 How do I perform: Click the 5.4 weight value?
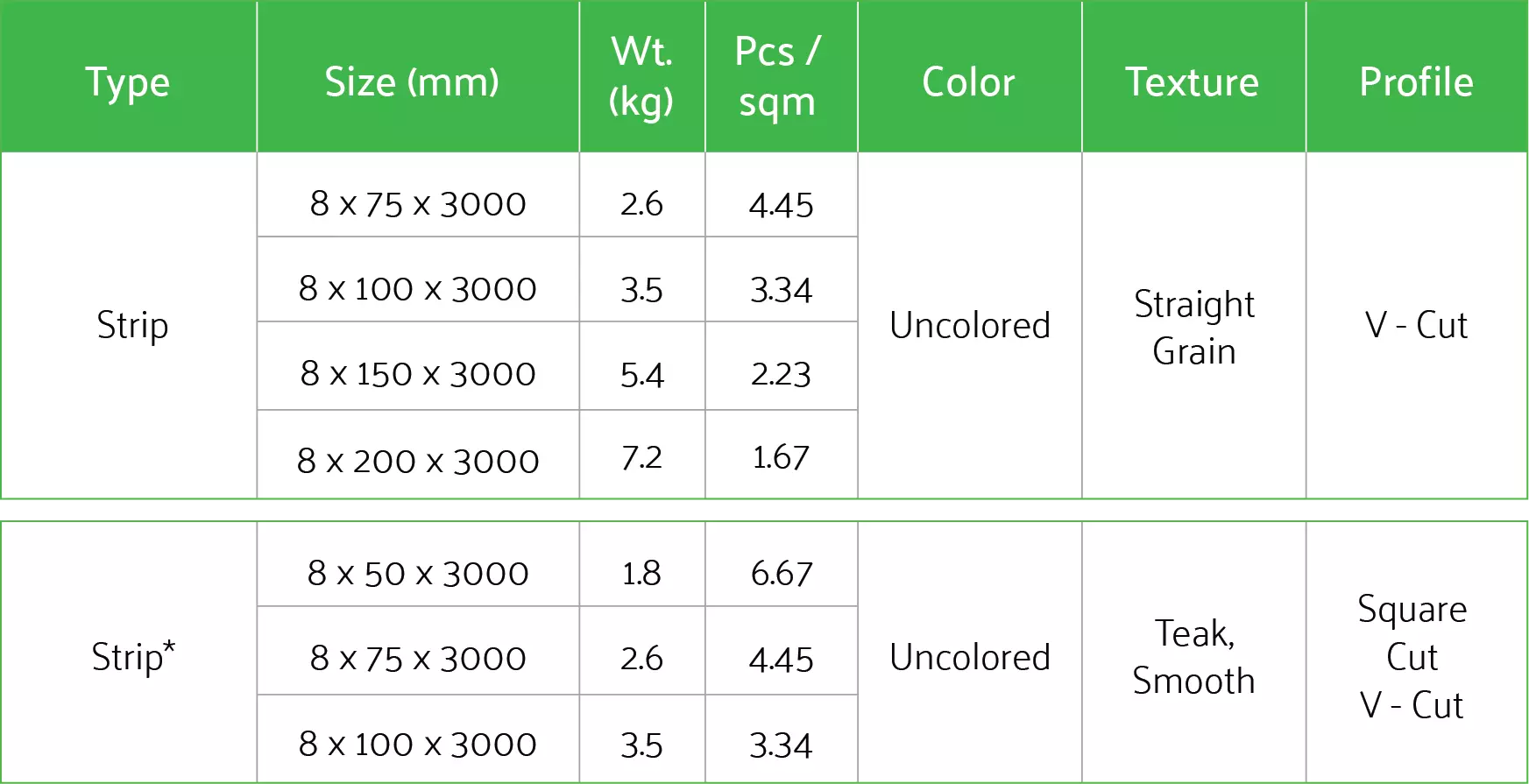coord(641,375)
